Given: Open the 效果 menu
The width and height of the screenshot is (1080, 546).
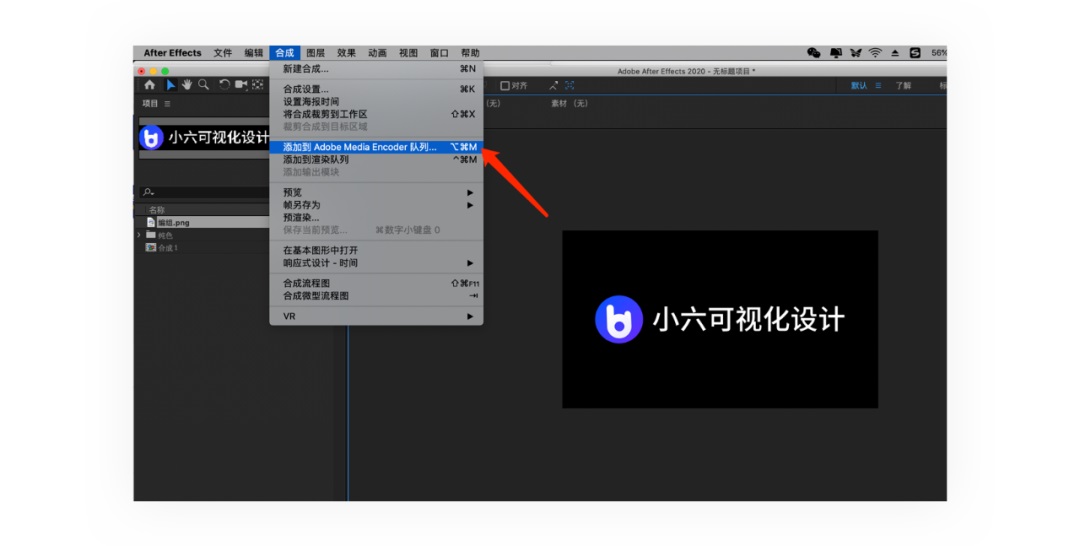Looking at the screenshot, I should 346,52.
